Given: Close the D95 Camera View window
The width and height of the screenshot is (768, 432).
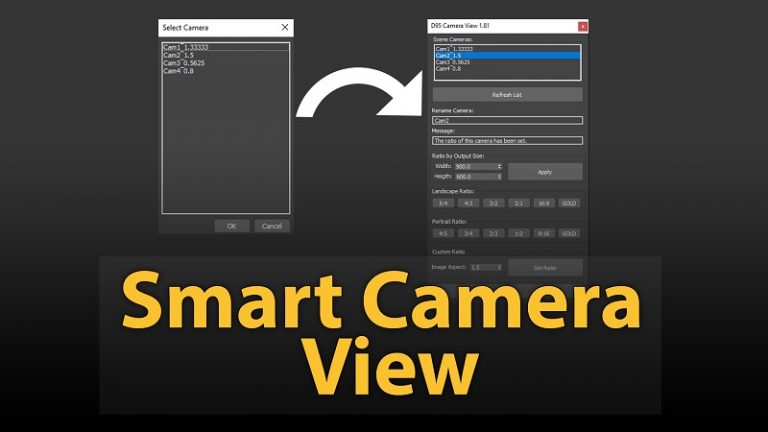Looking at the screenshot, I should pos(583,26).
